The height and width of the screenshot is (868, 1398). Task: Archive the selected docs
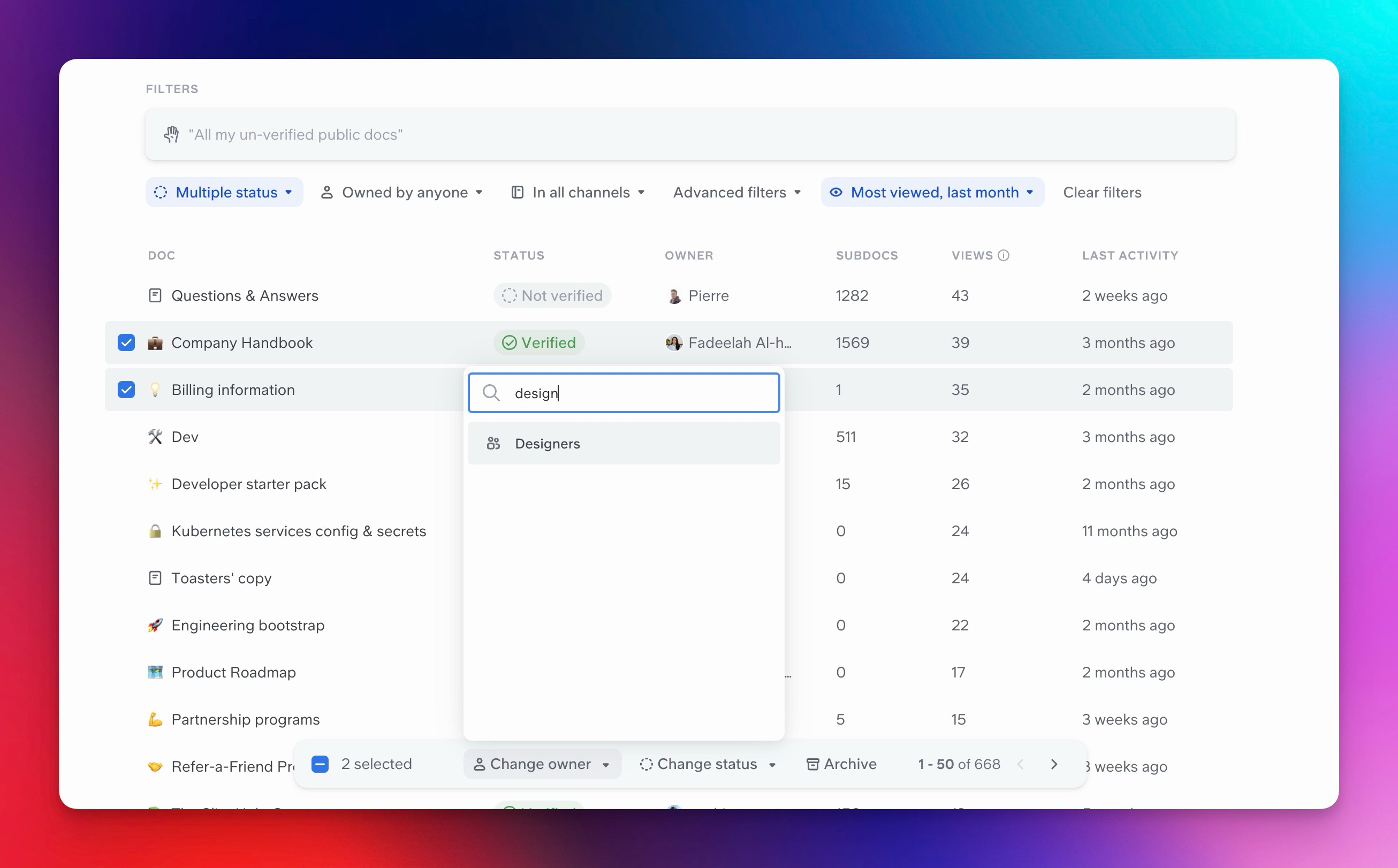(x=842, y=764)
